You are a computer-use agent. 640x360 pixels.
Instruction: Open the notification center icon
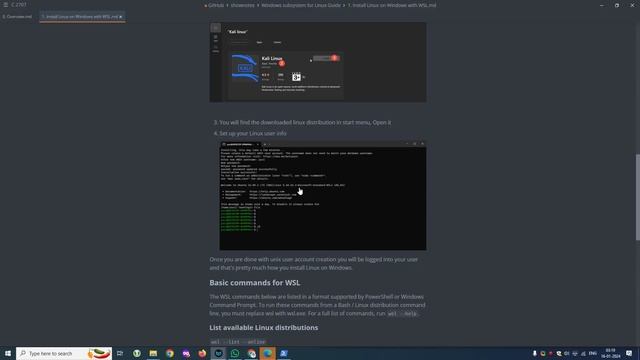click(629, 353)
